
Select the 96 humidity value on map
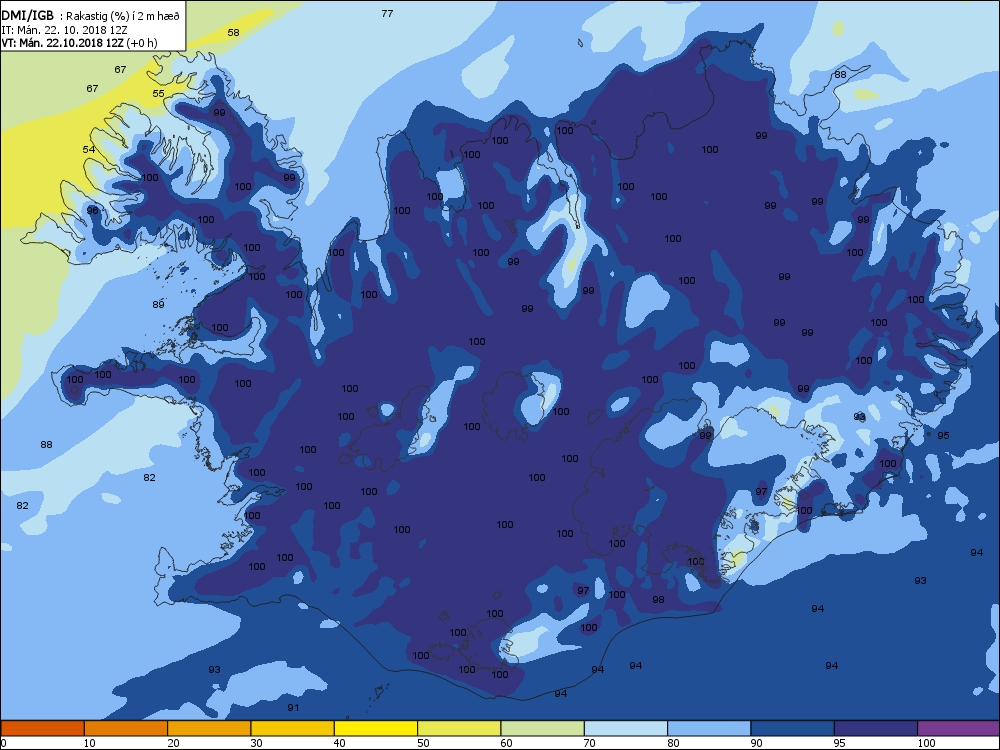coord(92,210)
